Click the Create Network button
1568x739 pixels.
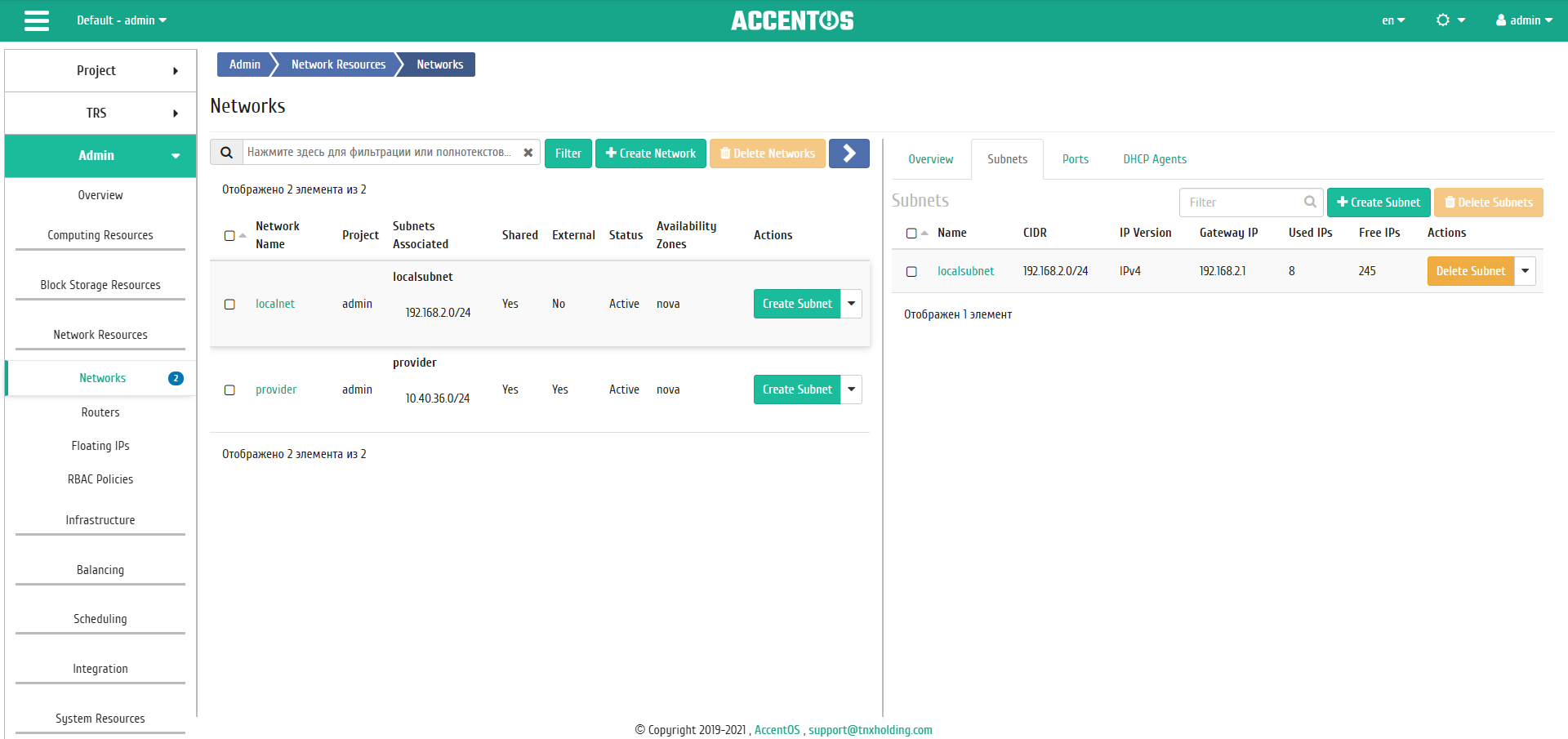point(651,153)
